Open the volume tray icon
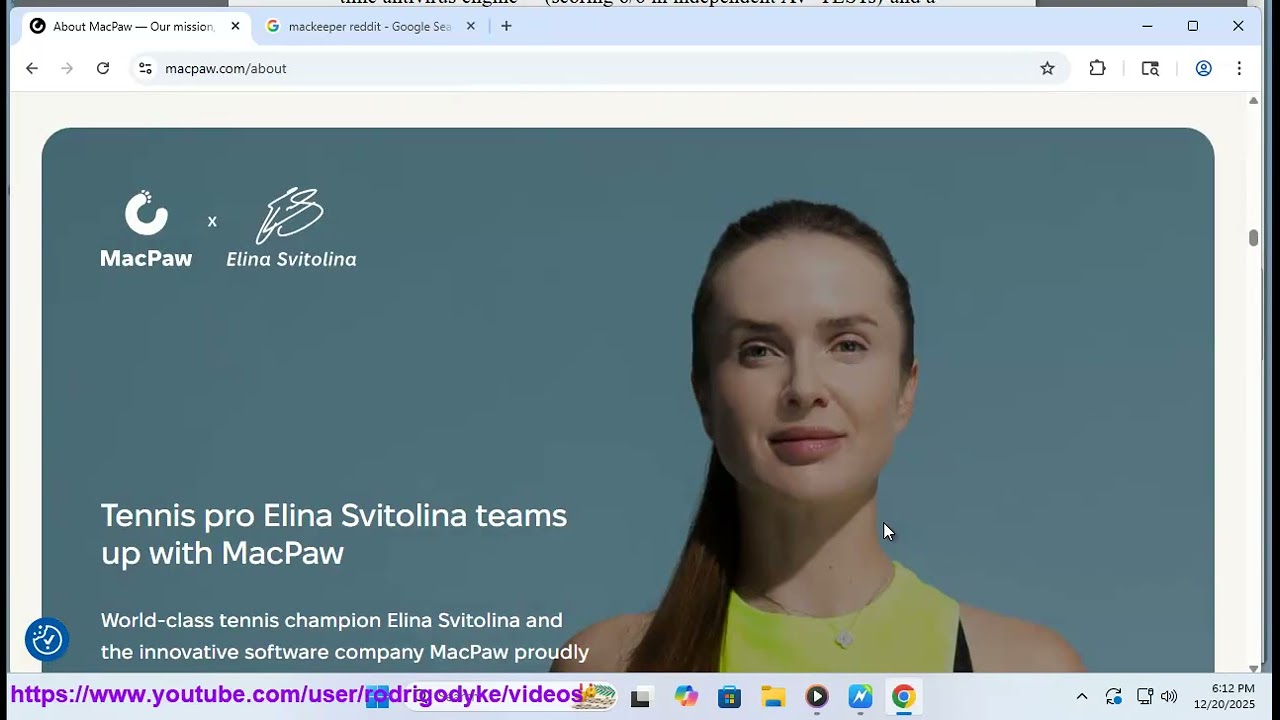Screen dimensions: 1280x720 (1169, 697)
